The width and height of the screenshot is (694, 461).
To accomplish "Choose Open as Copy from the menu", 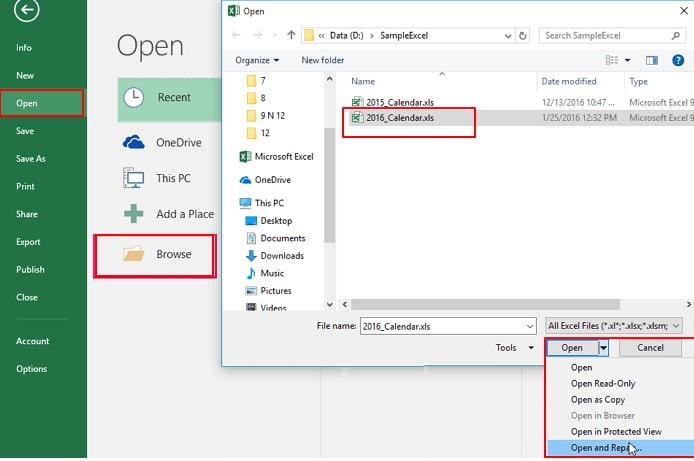I will click(x=598, y=400).
